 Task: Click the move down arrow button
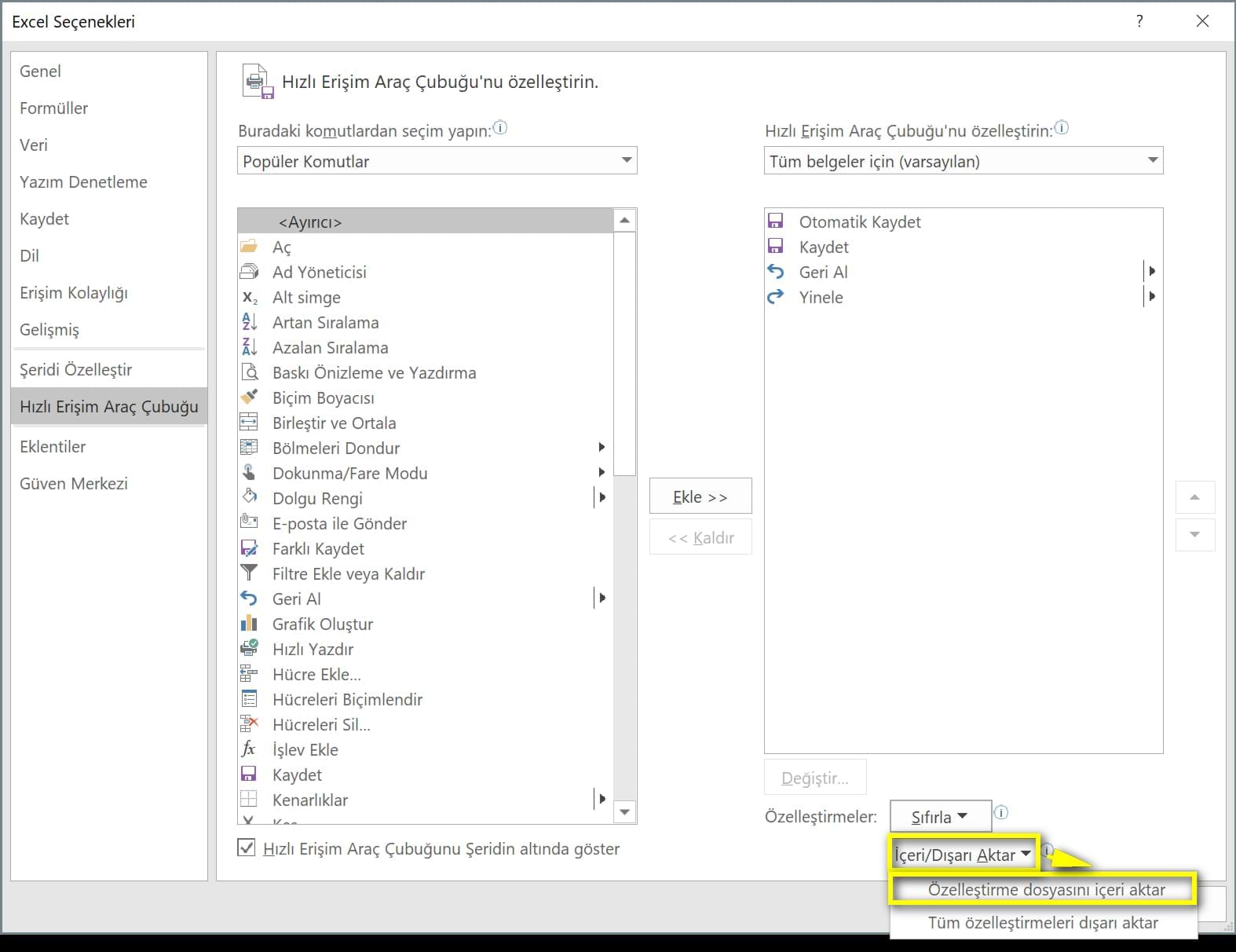pos(1195,535)
